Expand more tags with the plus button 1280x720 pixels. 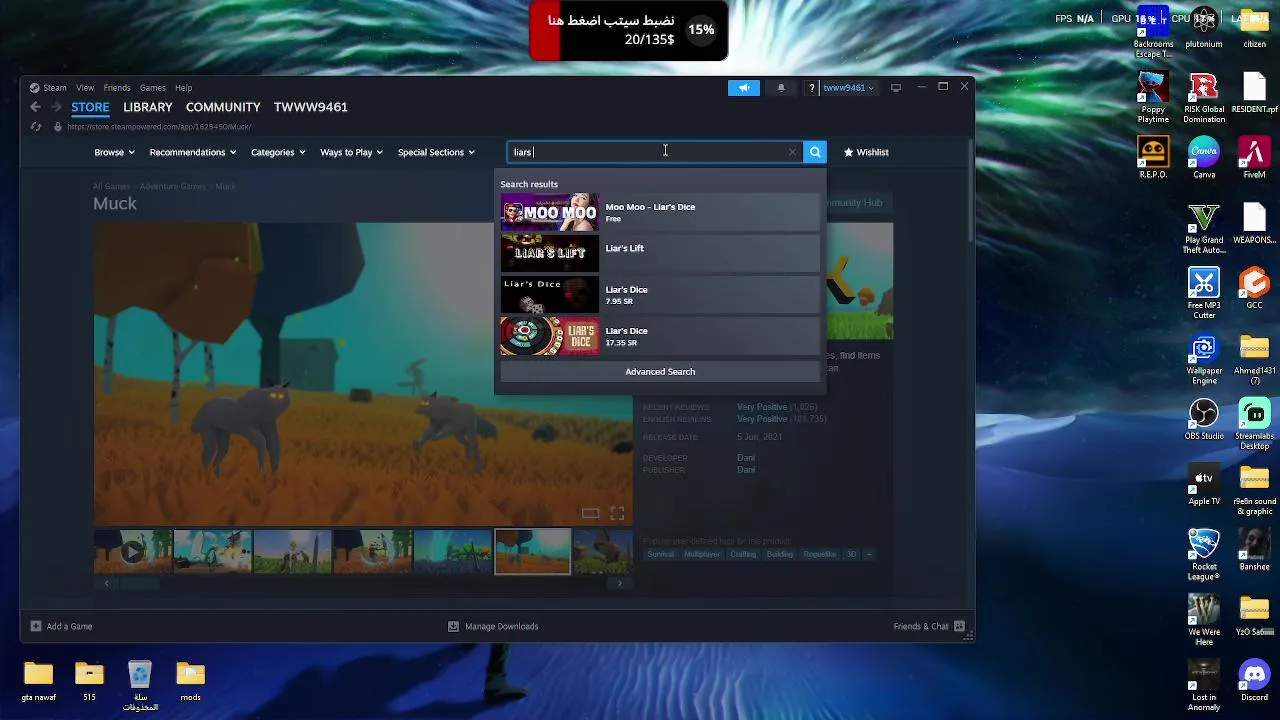(x=868, y=554)
